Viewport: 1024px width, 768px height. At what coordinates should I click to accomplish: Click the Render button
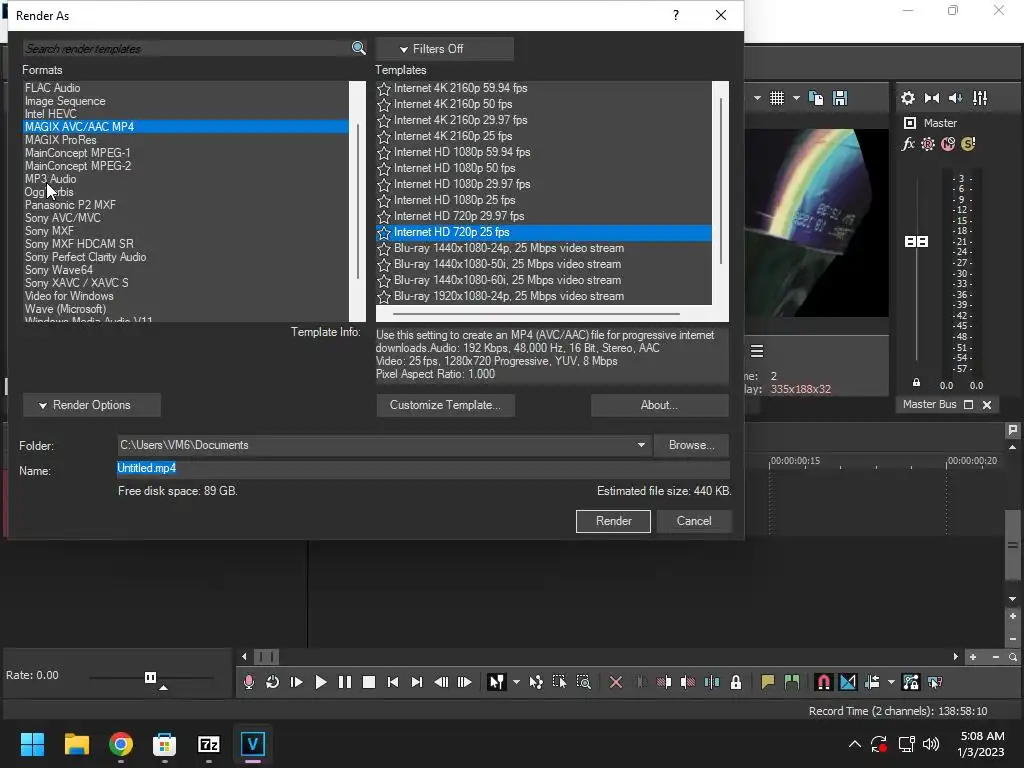[x=613, y=521]
